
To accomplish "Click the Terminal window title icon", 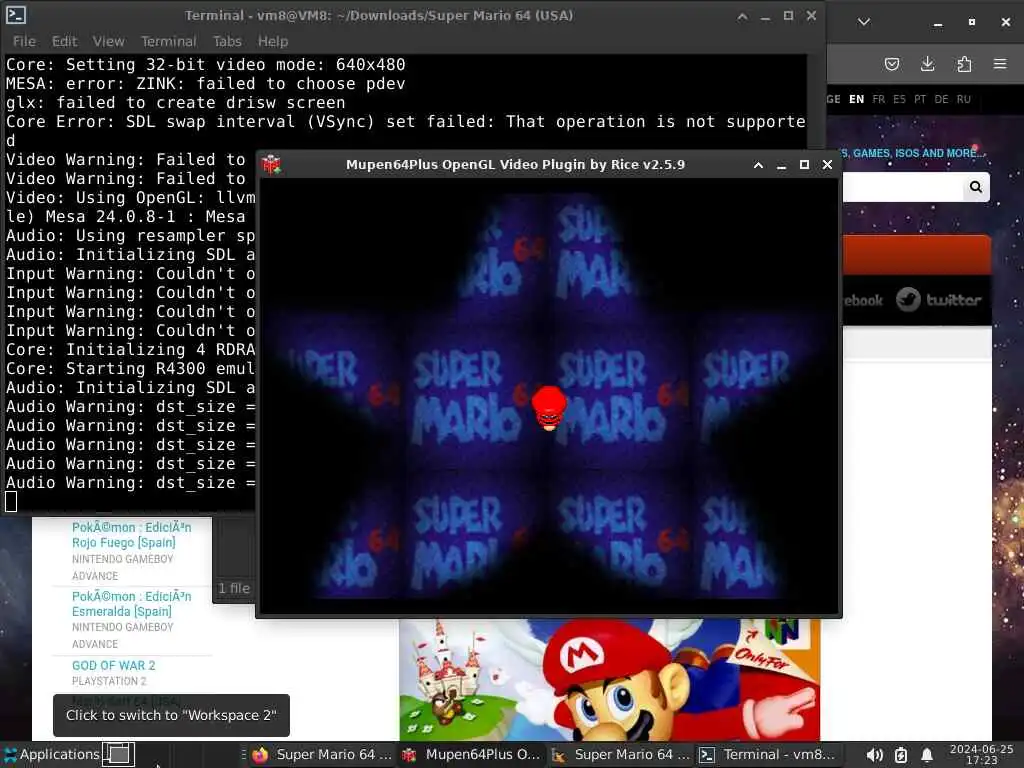I will [16, 14].
